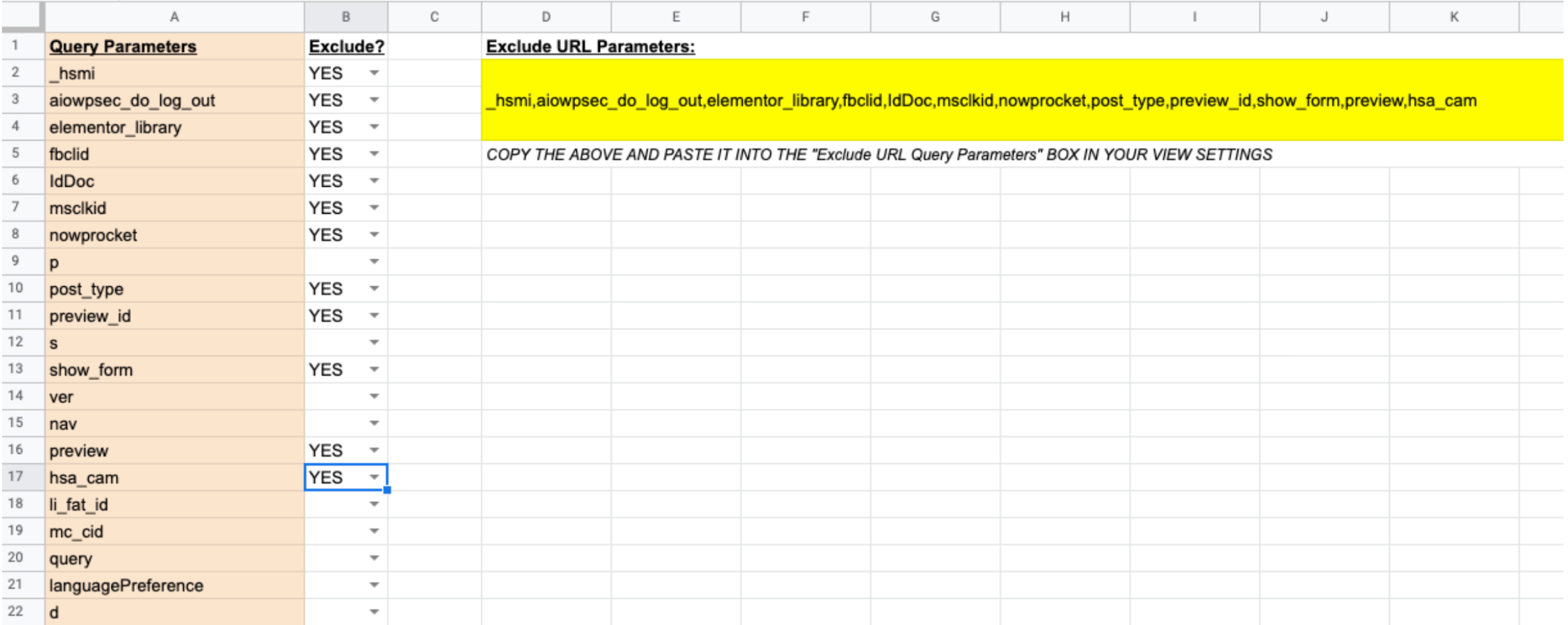Select the show_form cell

175,370
